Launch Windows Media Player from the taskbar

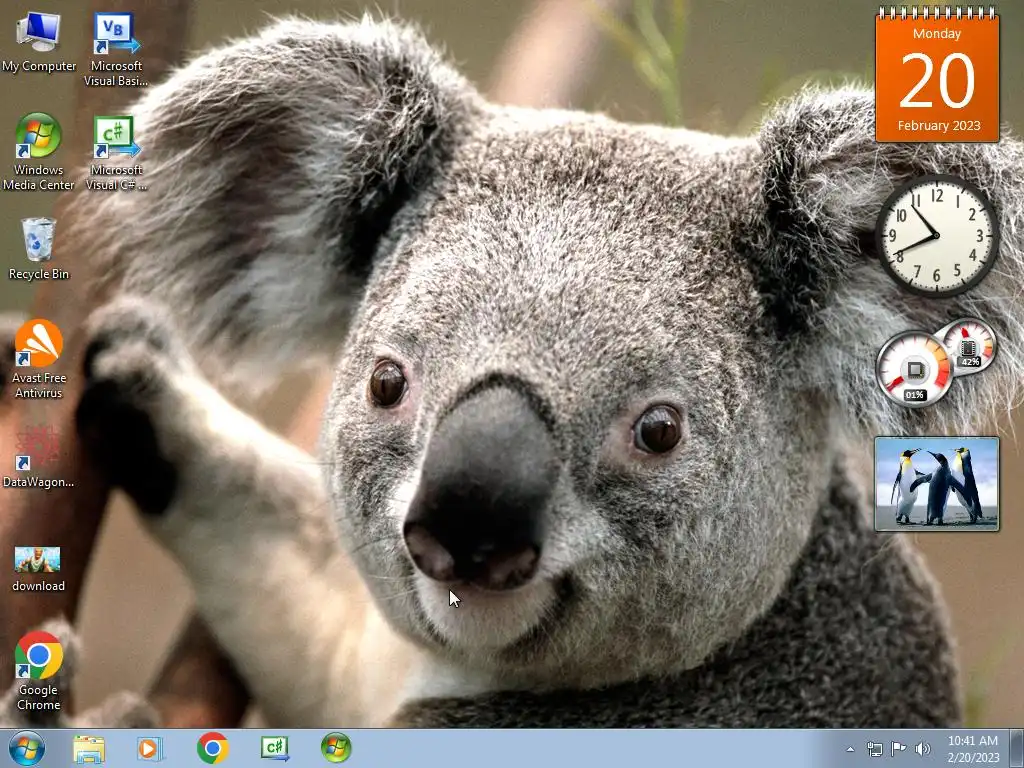pos(150,749)
